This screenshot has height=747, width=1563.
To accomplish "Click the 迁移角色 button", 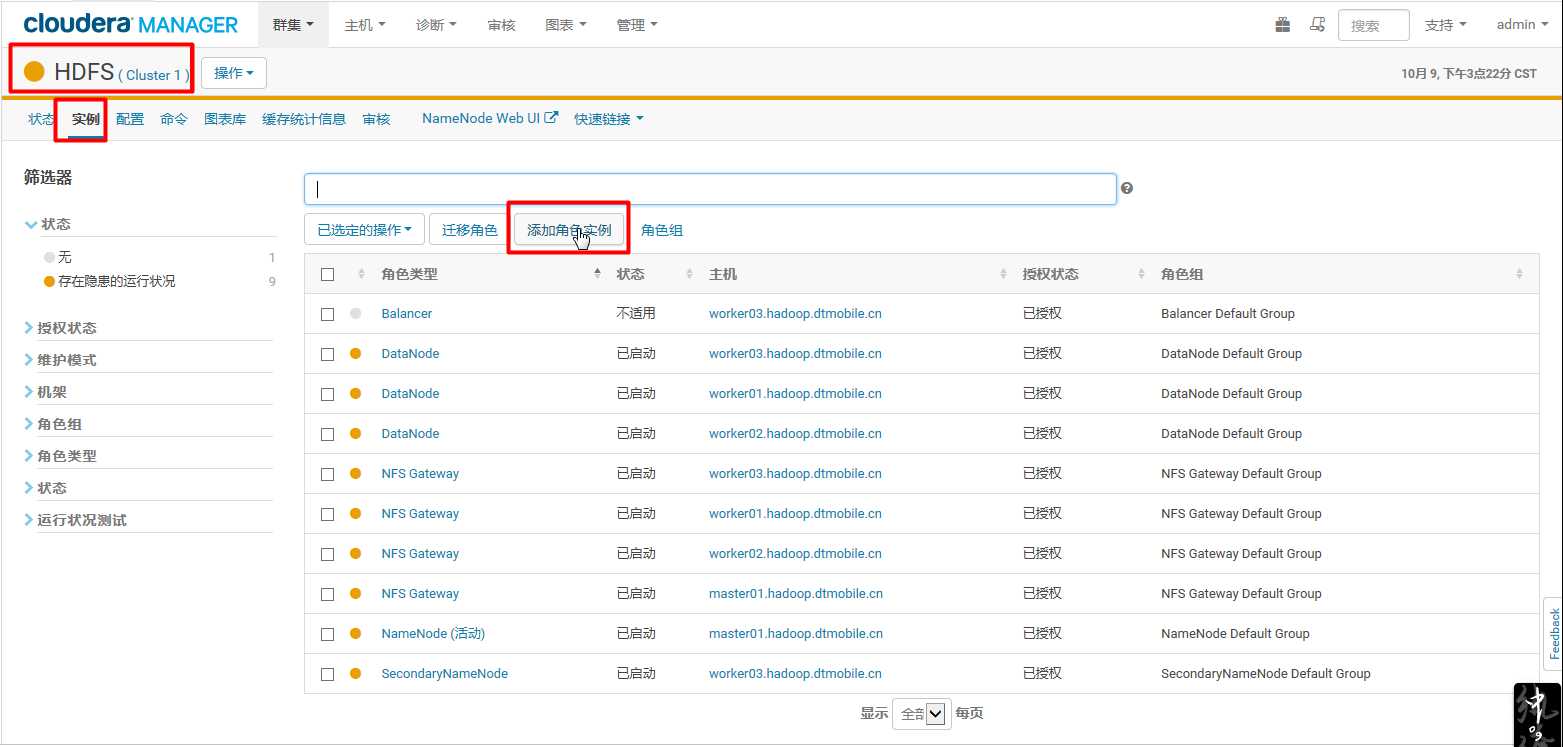I will coord(470,230).
